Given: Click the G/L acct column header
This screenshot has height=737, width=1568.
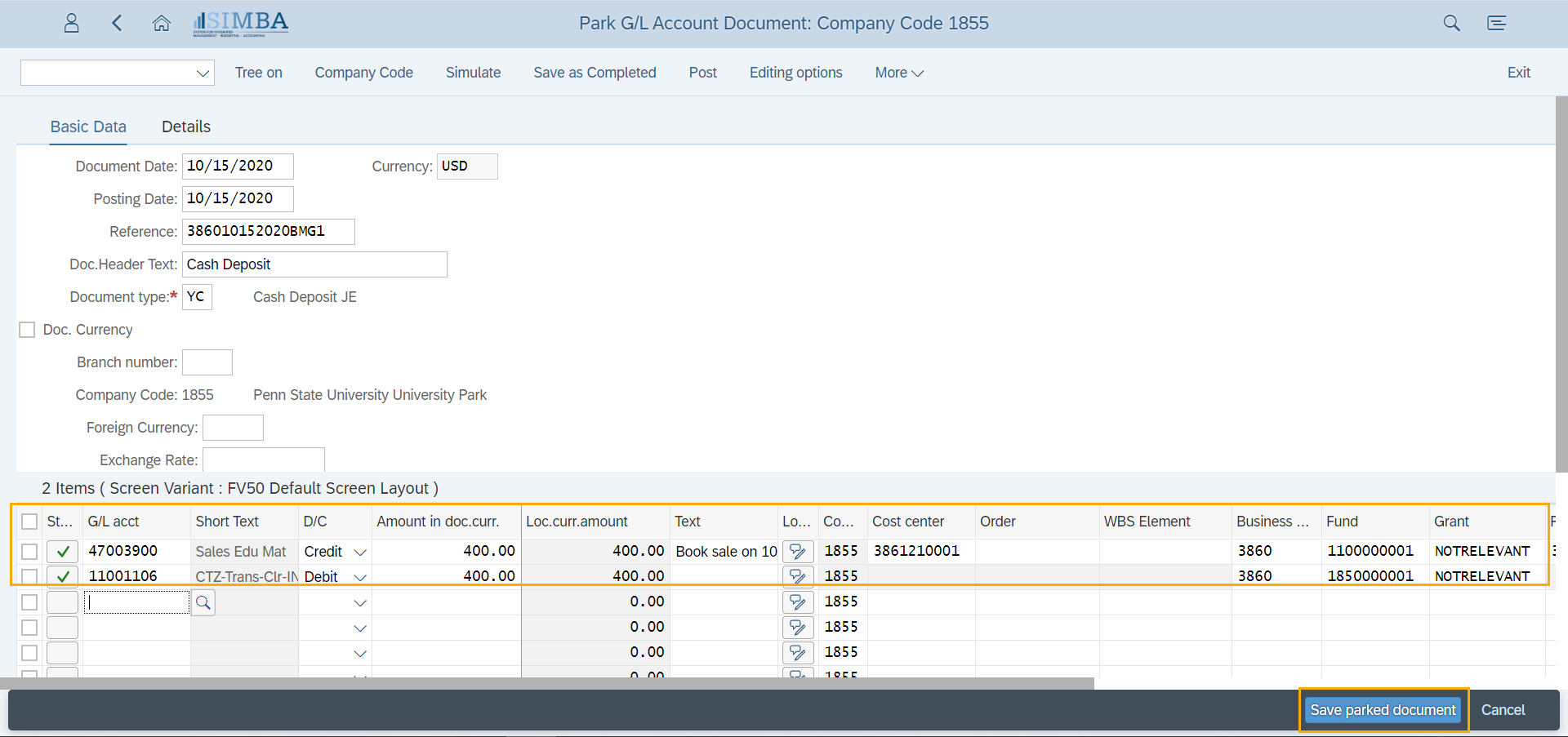Looking at the screenshot, I should tap(136, 522).
